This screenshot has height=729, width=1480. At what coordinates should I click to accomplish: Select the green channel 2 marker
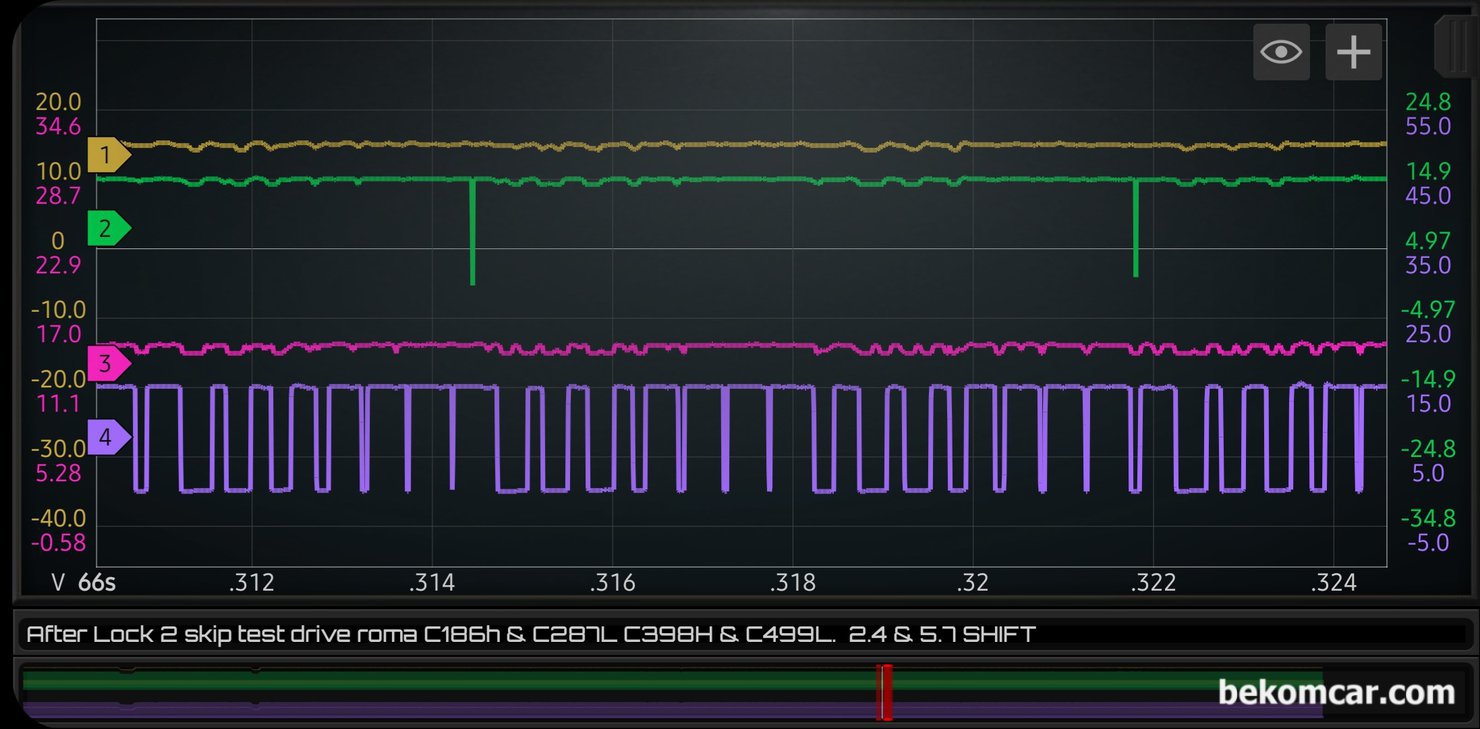[x=108, y=229]
